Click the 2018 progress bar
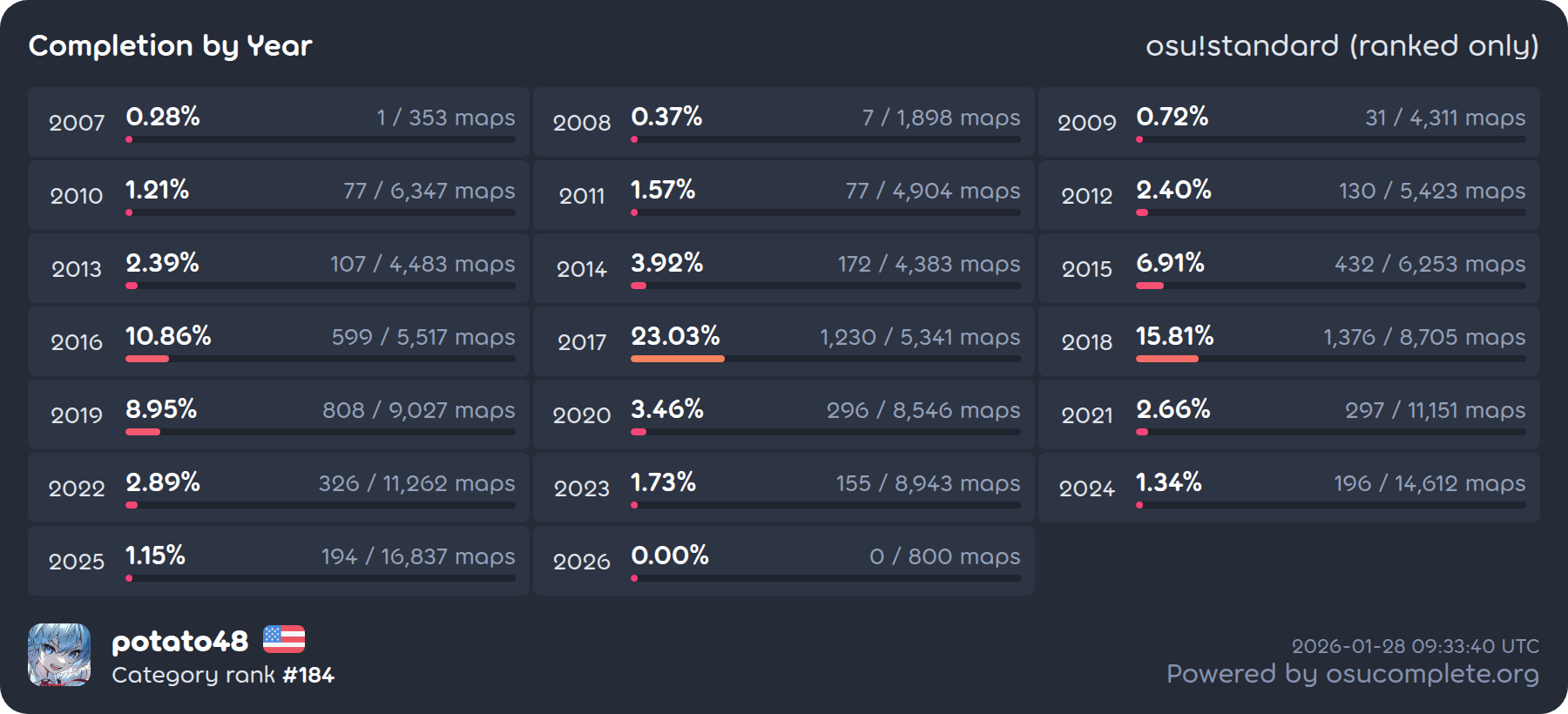 click(x=1330, y=359)
